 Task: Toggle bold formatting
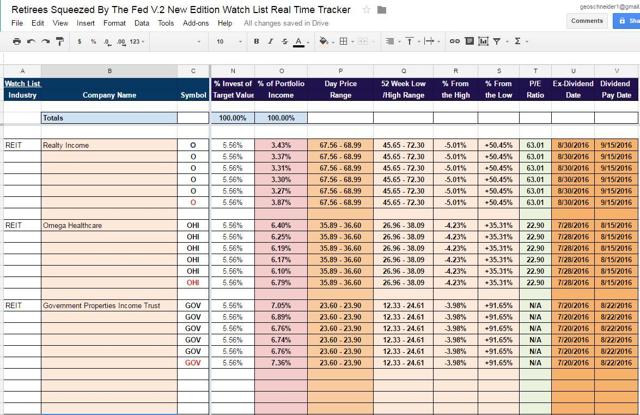[x=256, y=41]
